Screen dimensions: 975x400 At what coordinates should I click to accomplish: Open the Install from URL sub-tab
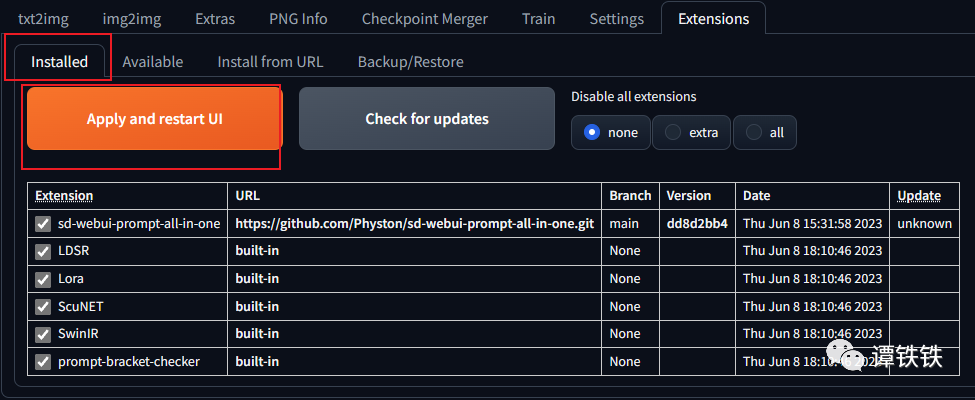tap(270, 62)
